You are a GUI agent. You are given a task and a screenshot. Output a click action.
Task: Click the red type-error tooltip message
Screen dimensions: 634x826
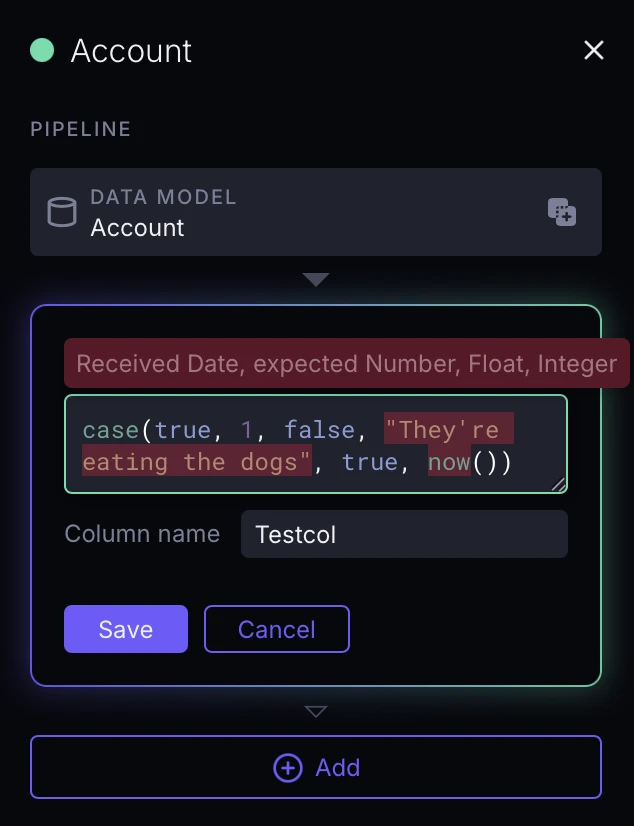click(x=347, y=363)
